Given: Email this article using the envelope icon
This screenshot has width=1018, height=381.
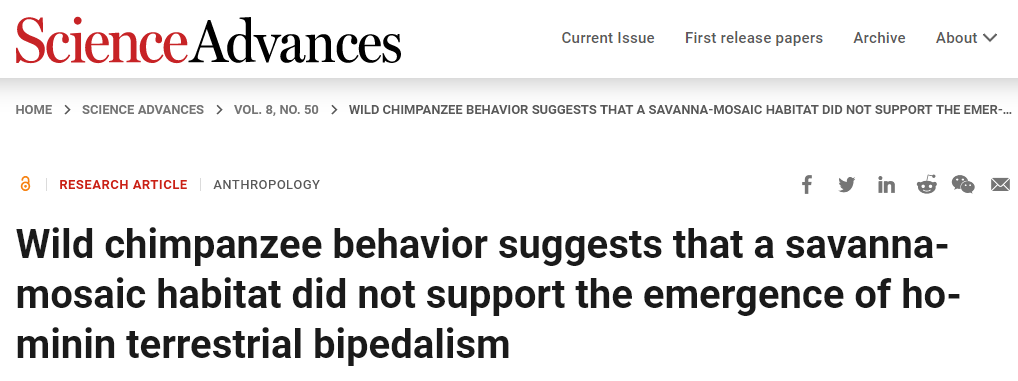Looking at the screenshot, I should [1000, 185].
